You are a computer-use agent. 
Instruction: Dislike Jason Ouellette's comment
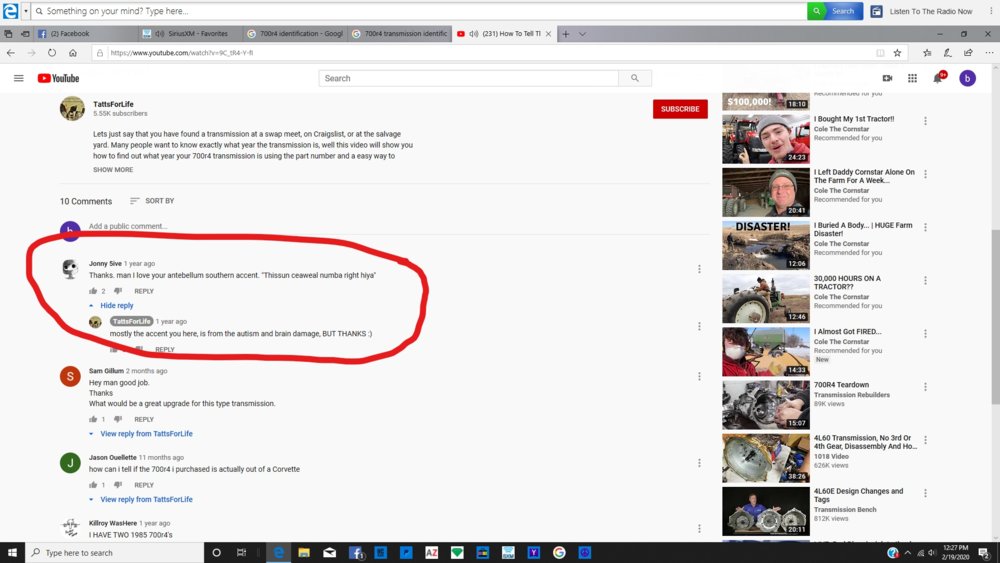coord(117,485)
